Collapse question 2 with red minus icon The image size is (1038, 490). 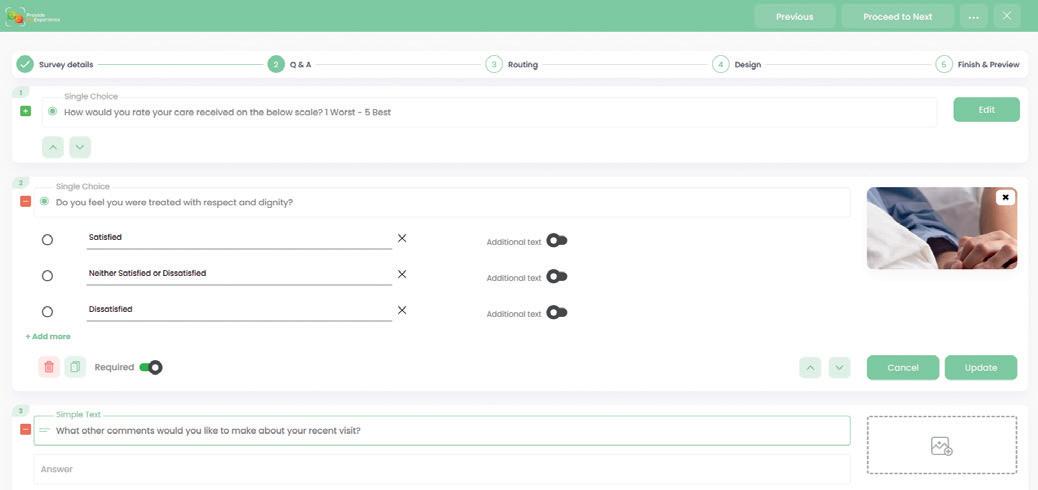(x=25, y=201)
